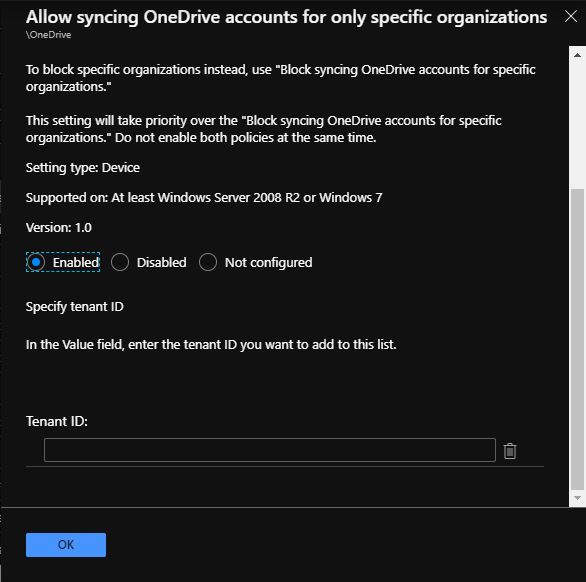Click the \OneDrive path text

coord(48,35)
